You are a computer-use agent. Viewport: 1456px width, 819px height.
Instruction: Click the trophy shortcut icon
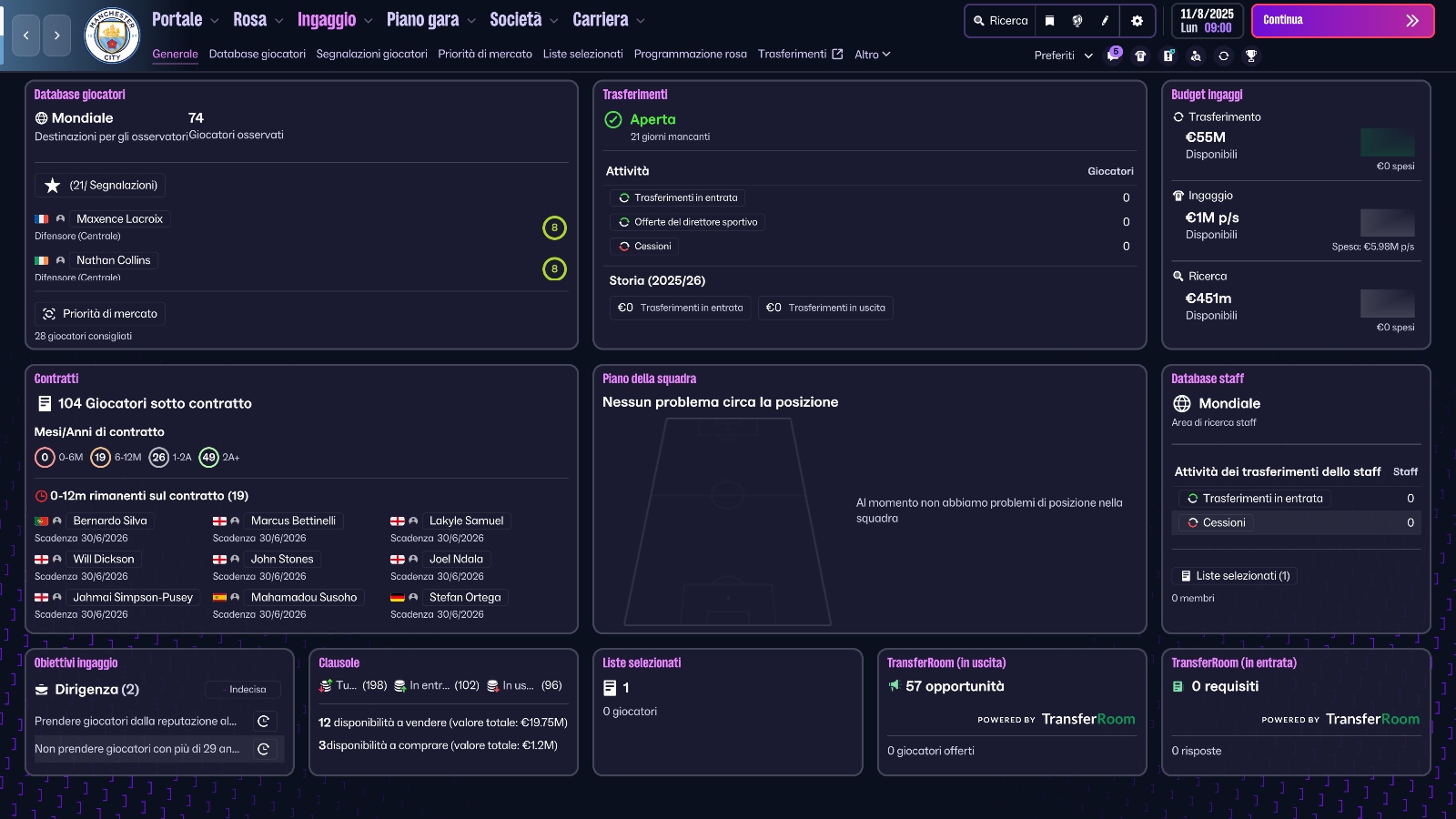(x=1251, y=56)
